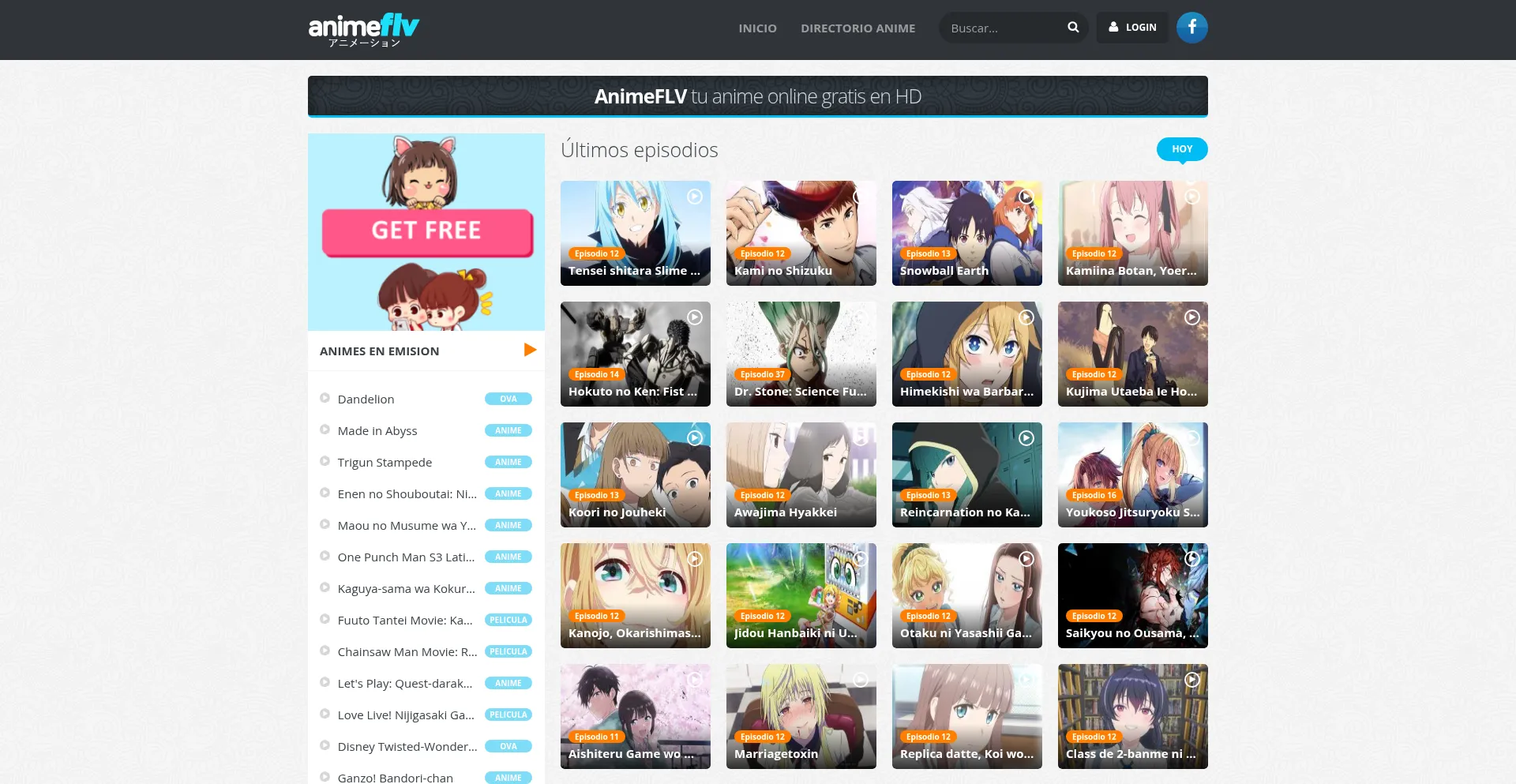Click bullet icon next to One Punch Man S3
1516x784 pixels.
[325, 556]
